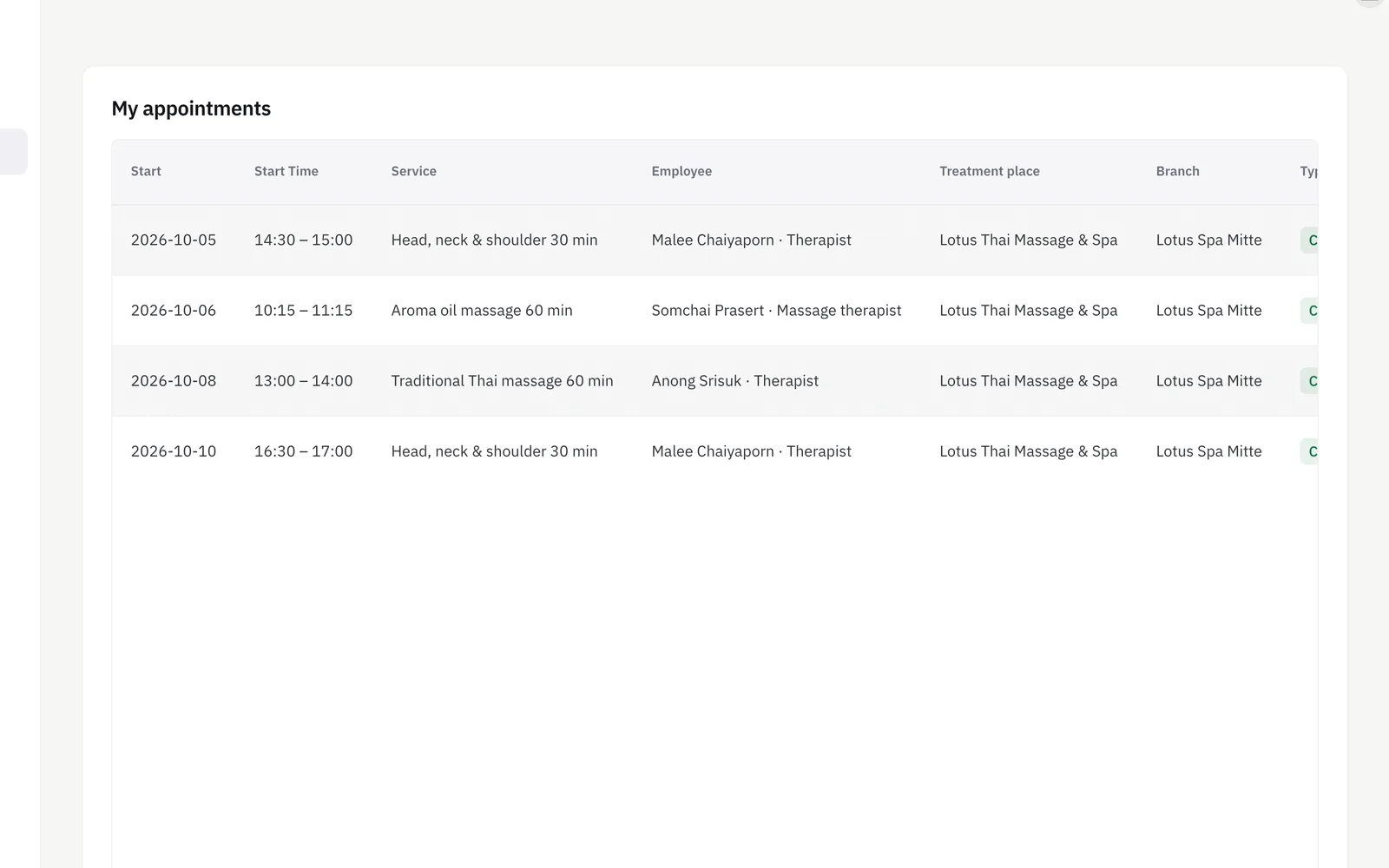Click the 14:30 – 15:00 time slot
This screenshot has width=1389, height=868.
[x=304, y=240]
